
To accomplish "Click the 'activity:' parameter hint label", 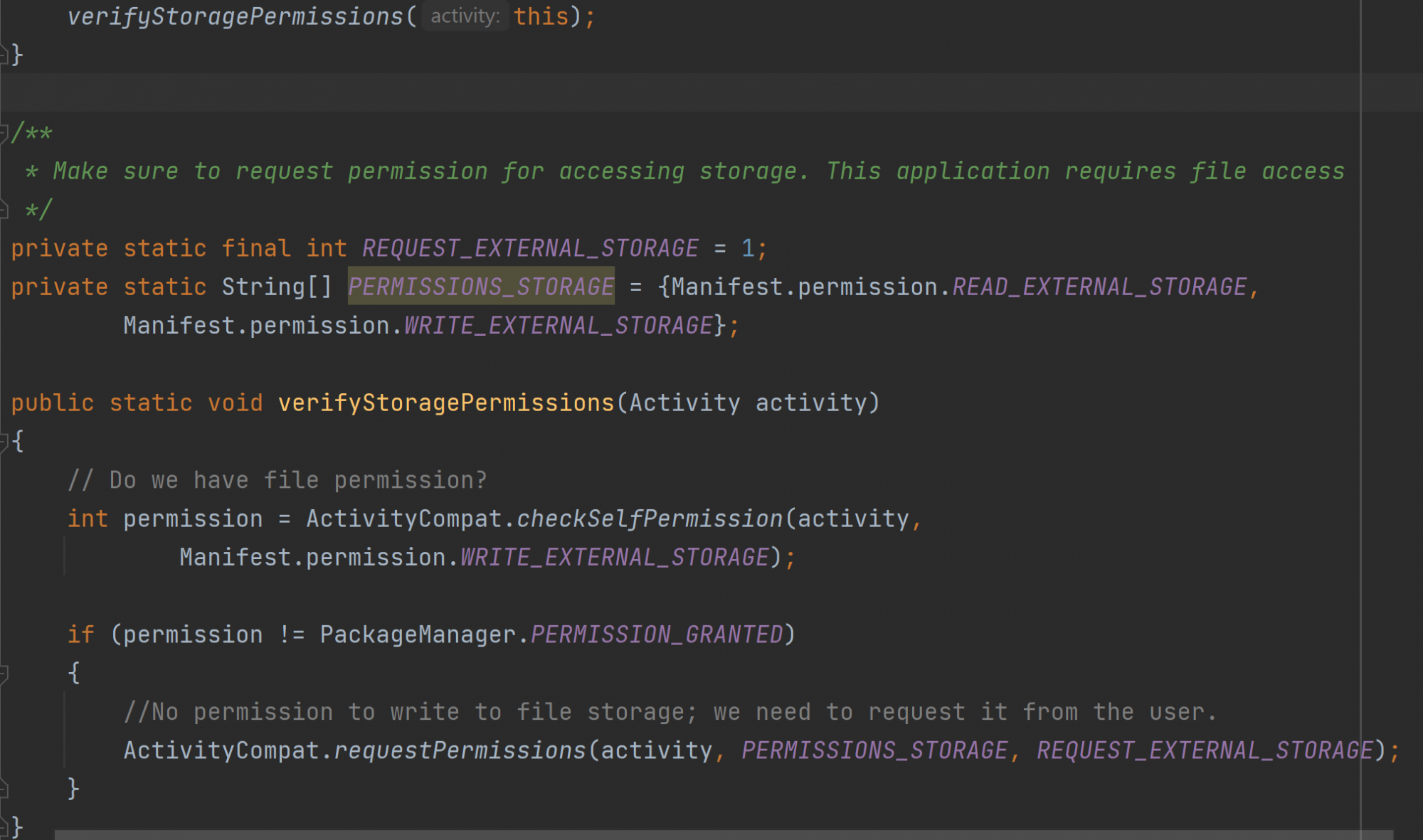I will (x=465, y=16).
